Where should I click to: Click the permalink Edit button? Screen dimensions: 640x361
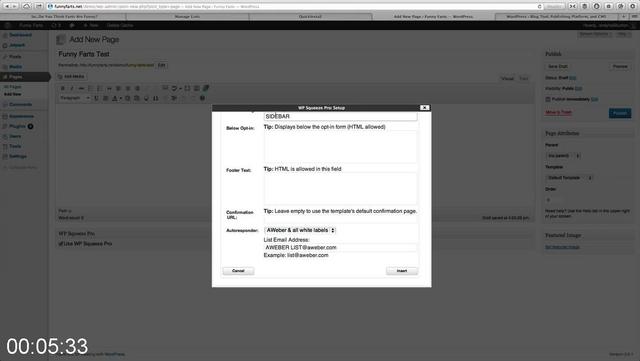click(162, 65)
